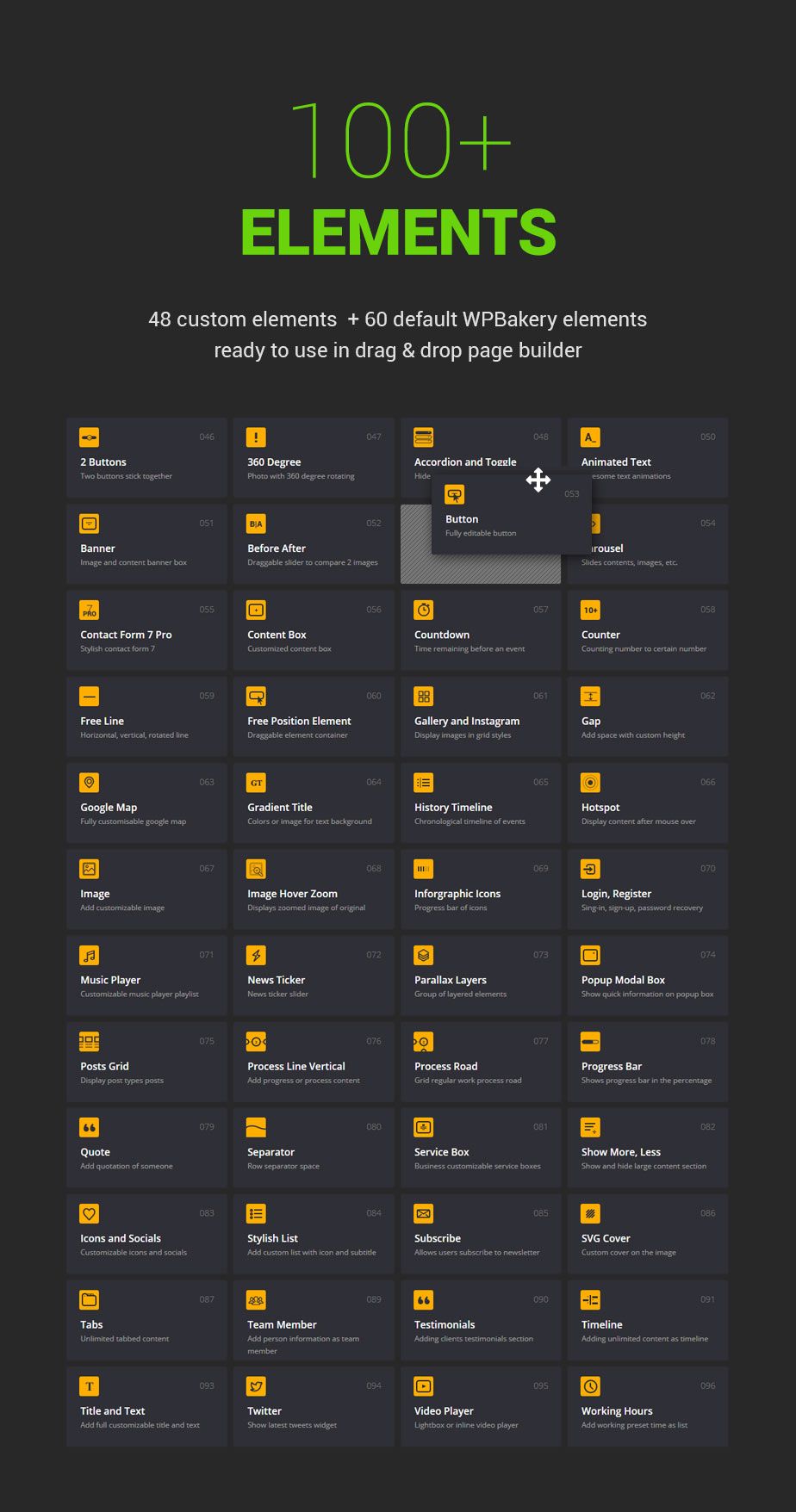Select the Google Map pin icon

[x=90, y=782]
